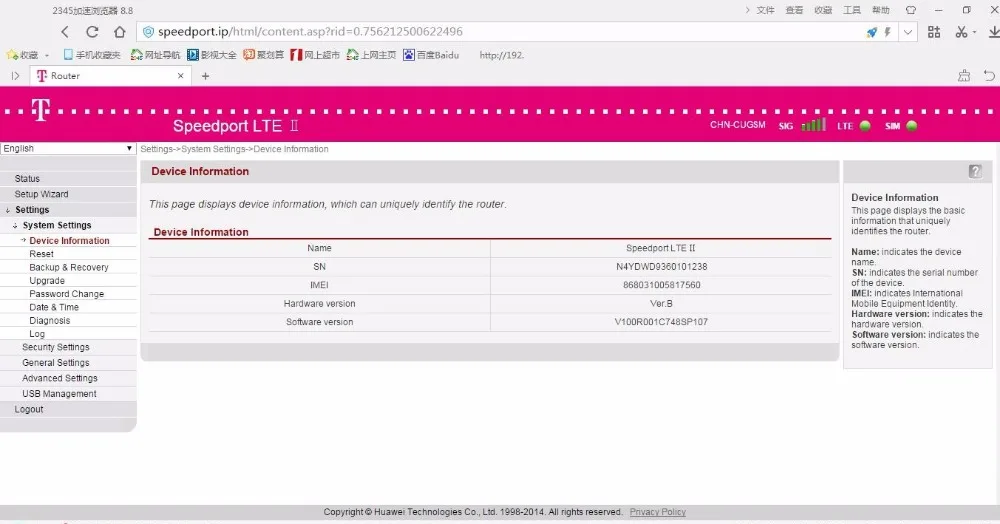Click the lightning bolt icon in address bar
The image size is (1000, 524).
click(x=887, y=32)
